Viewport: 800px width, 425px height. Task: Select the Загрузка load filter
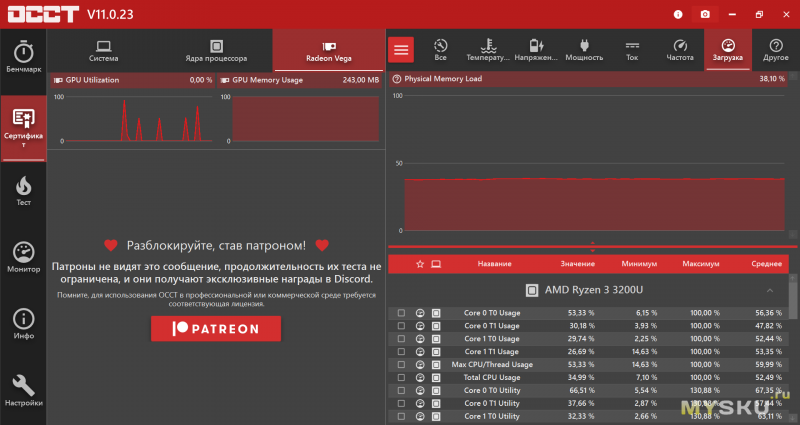point(728,49)
